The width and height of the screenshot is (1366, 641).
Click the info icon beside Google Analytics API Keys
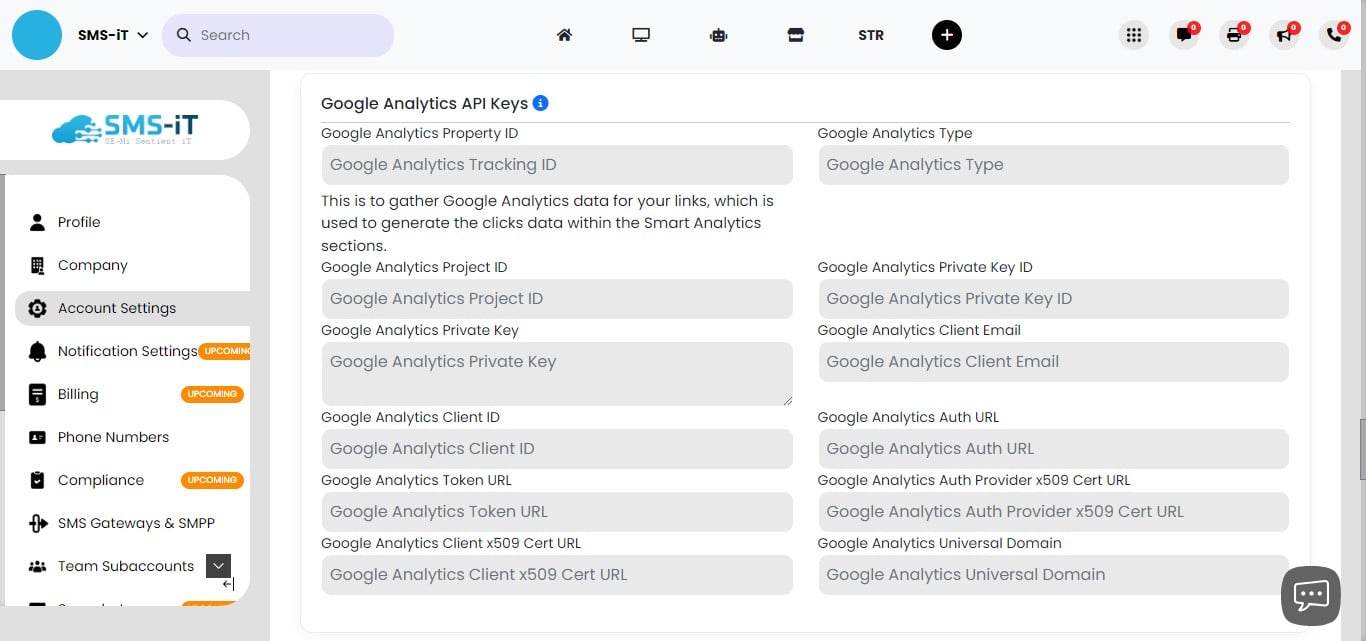pyautogui.click(x=541, y=102)
